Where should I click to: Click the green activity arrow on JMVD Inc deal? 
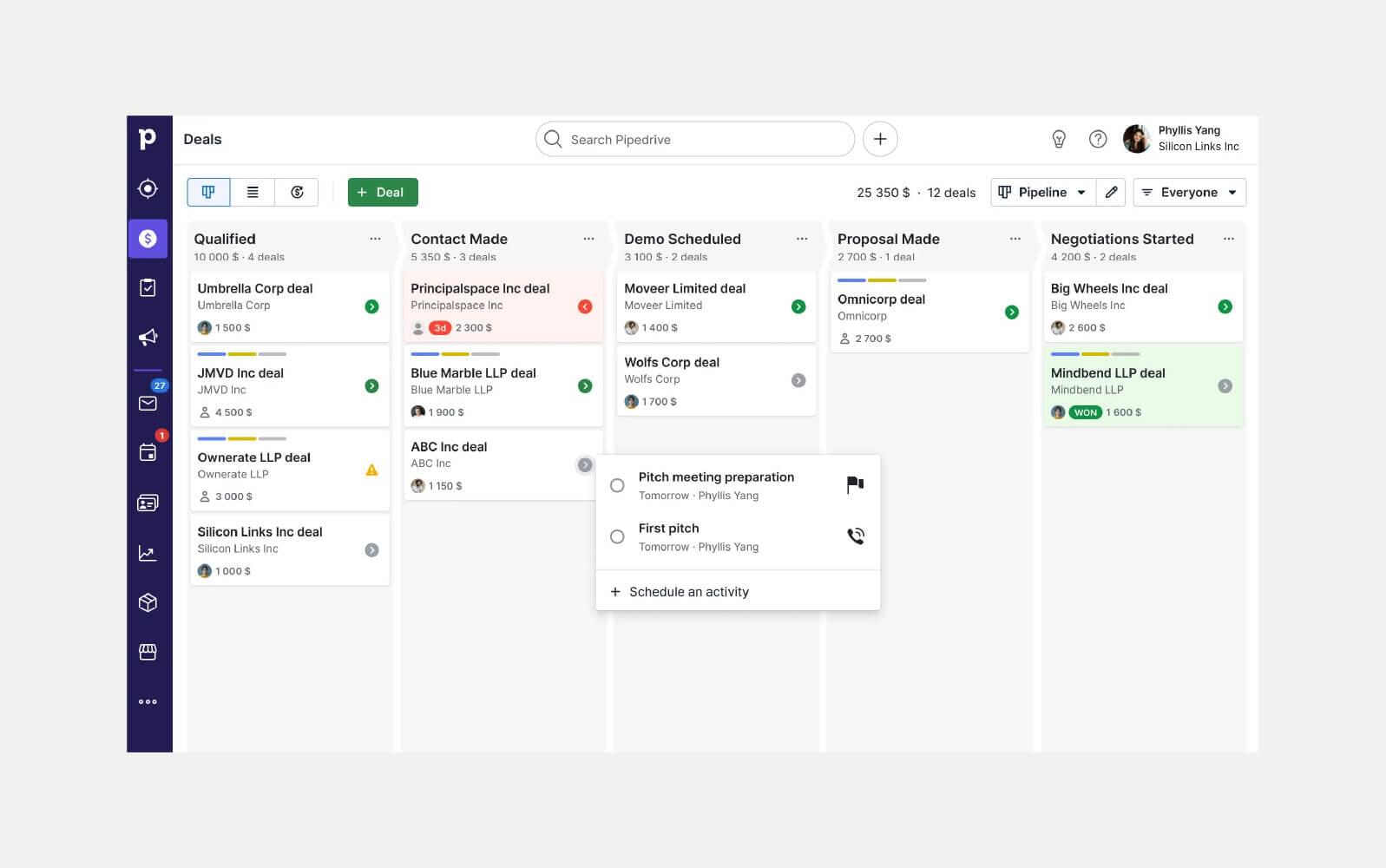[371, 386]
